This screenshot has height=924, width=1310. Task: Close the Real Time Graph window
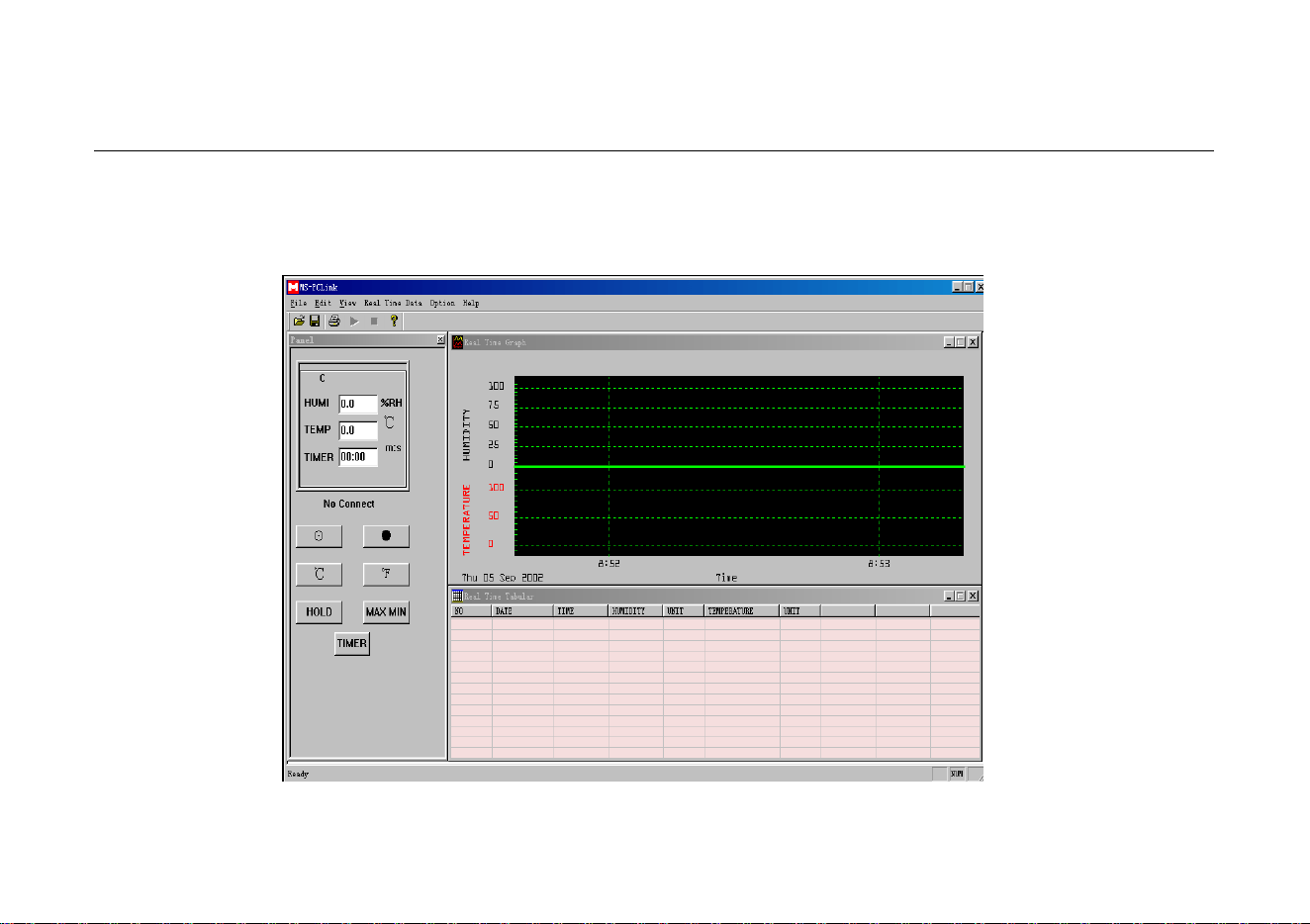(974, 342)
